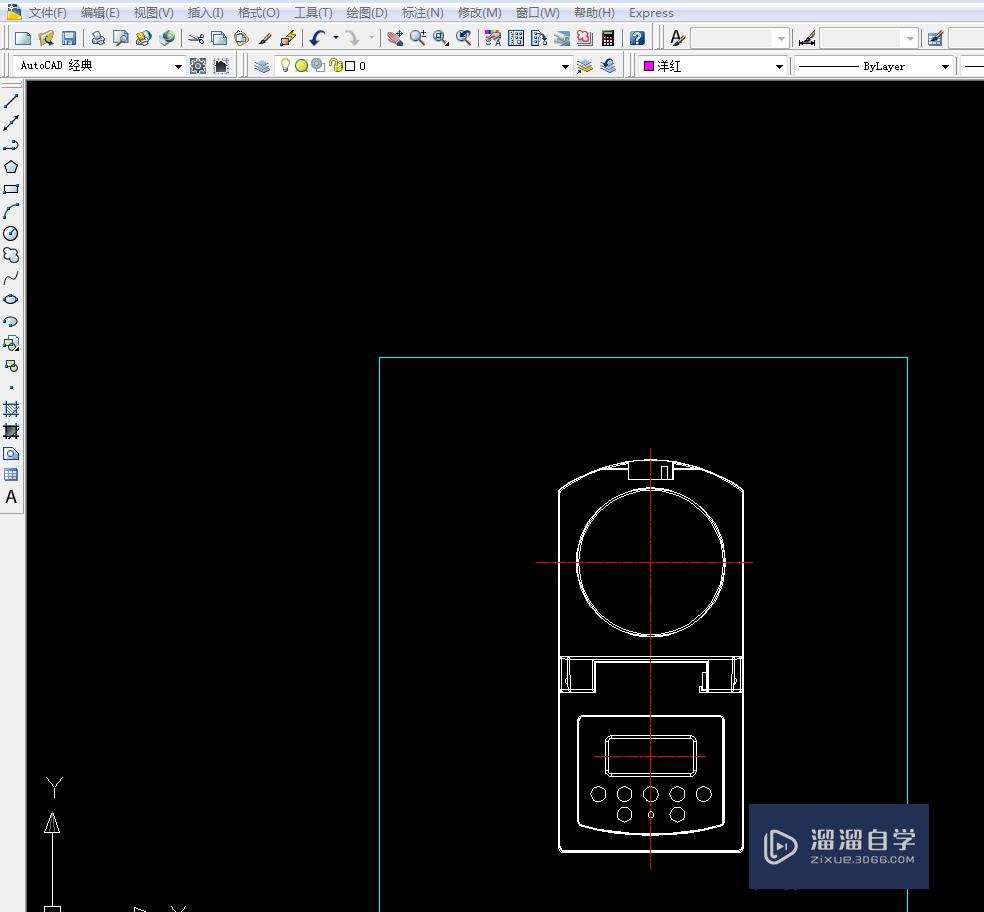Viewport: 984px width, 912px height.
Task: Open the 绘图(D) menu
Action: coord(365,13)
